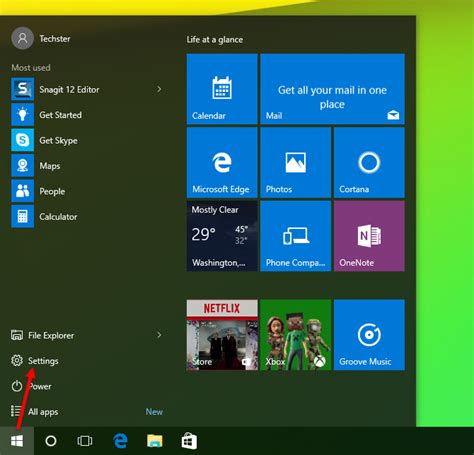Image resolution: width=474 pixels, height=455 pixels.
Task: Open File Explorer from the taskbar
Action: point(155,441)
